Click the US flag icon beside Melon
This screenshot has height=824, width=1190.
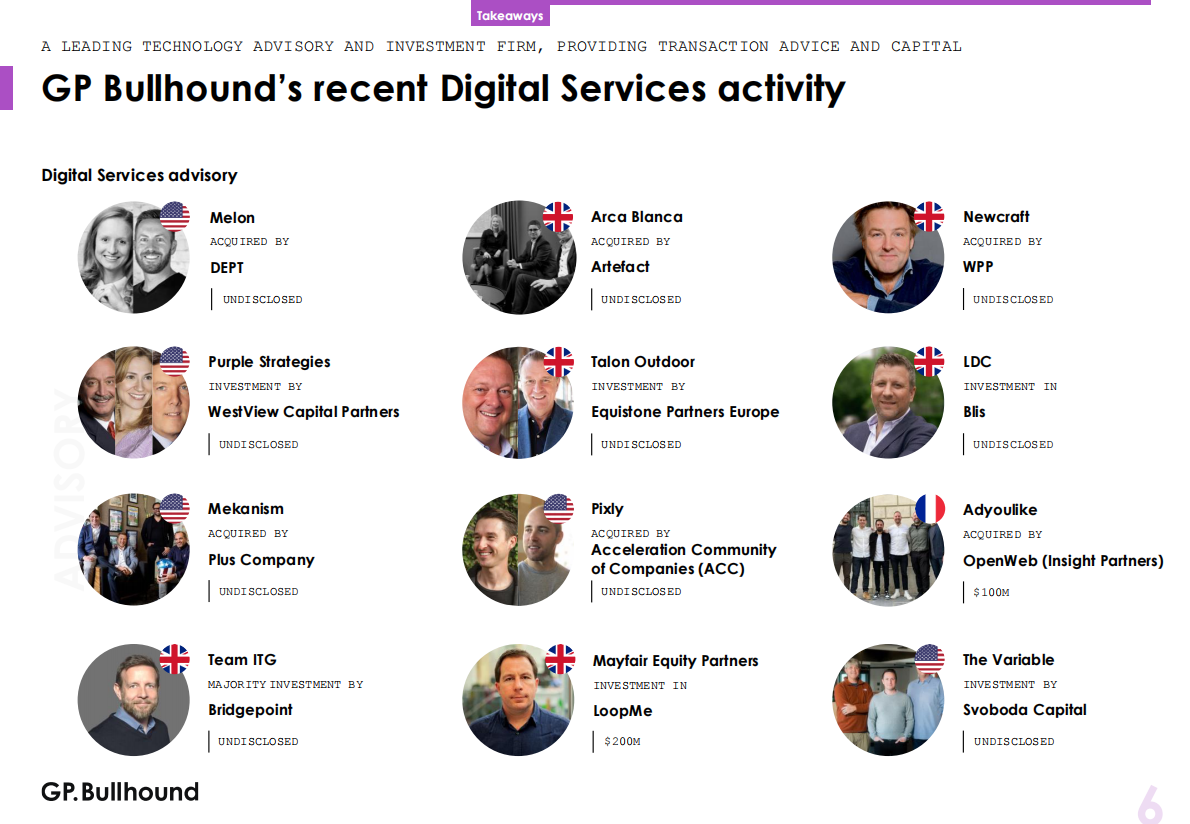[x=175, y=217]
